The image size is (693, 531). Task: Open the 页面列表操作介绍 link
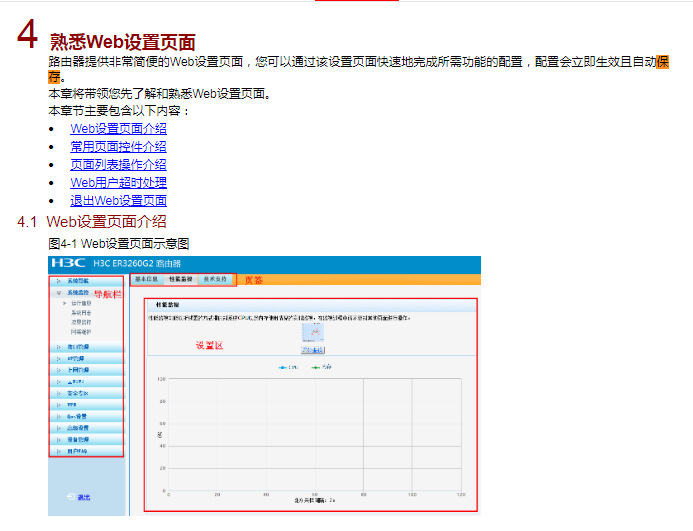[x=118, y=165]
